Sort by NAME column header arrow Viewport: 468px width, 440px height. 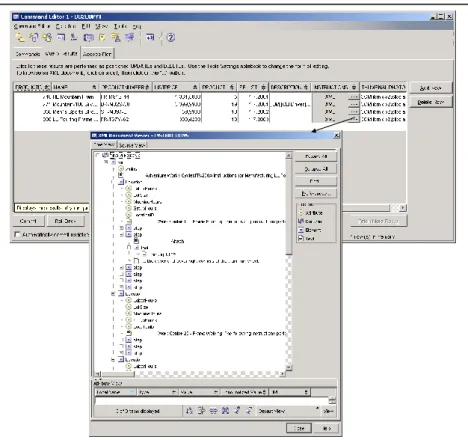[94, 87]
